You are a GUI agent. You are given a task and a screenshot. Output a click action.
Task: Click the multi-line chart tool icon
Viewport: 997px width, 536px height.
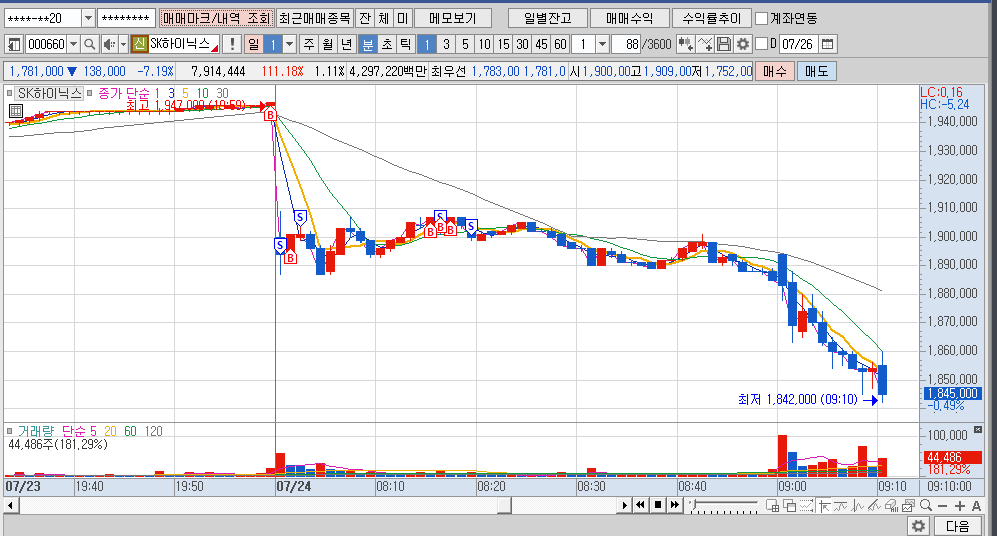(874, 505)
